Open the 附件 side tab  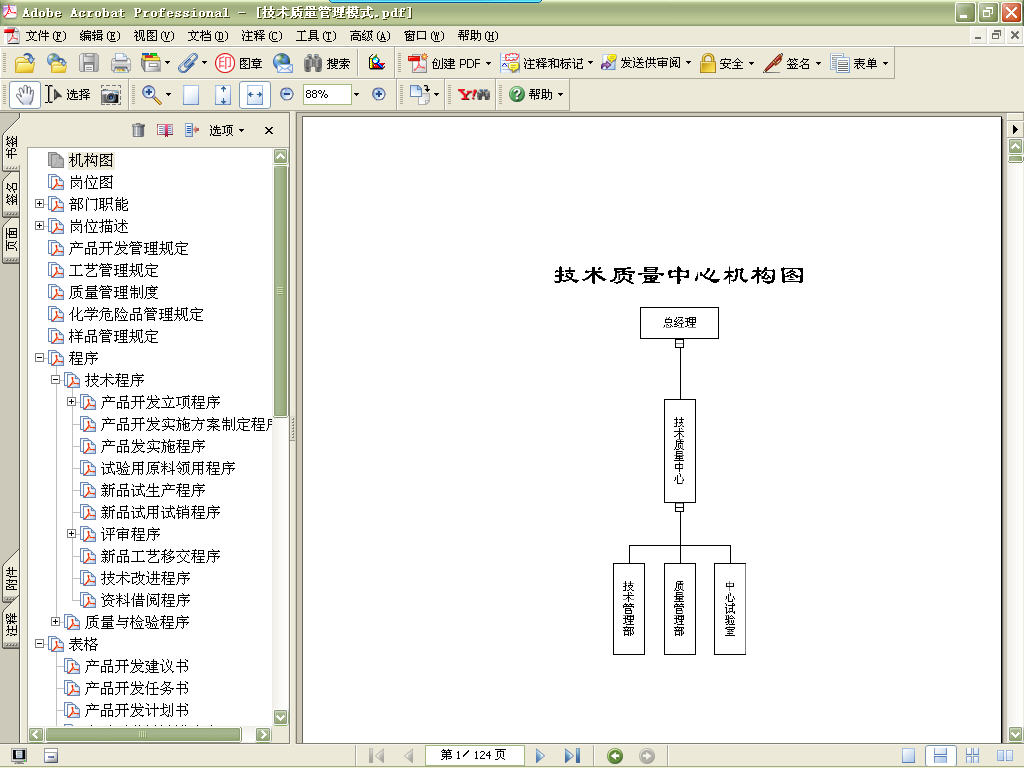[x=11, y=577]
